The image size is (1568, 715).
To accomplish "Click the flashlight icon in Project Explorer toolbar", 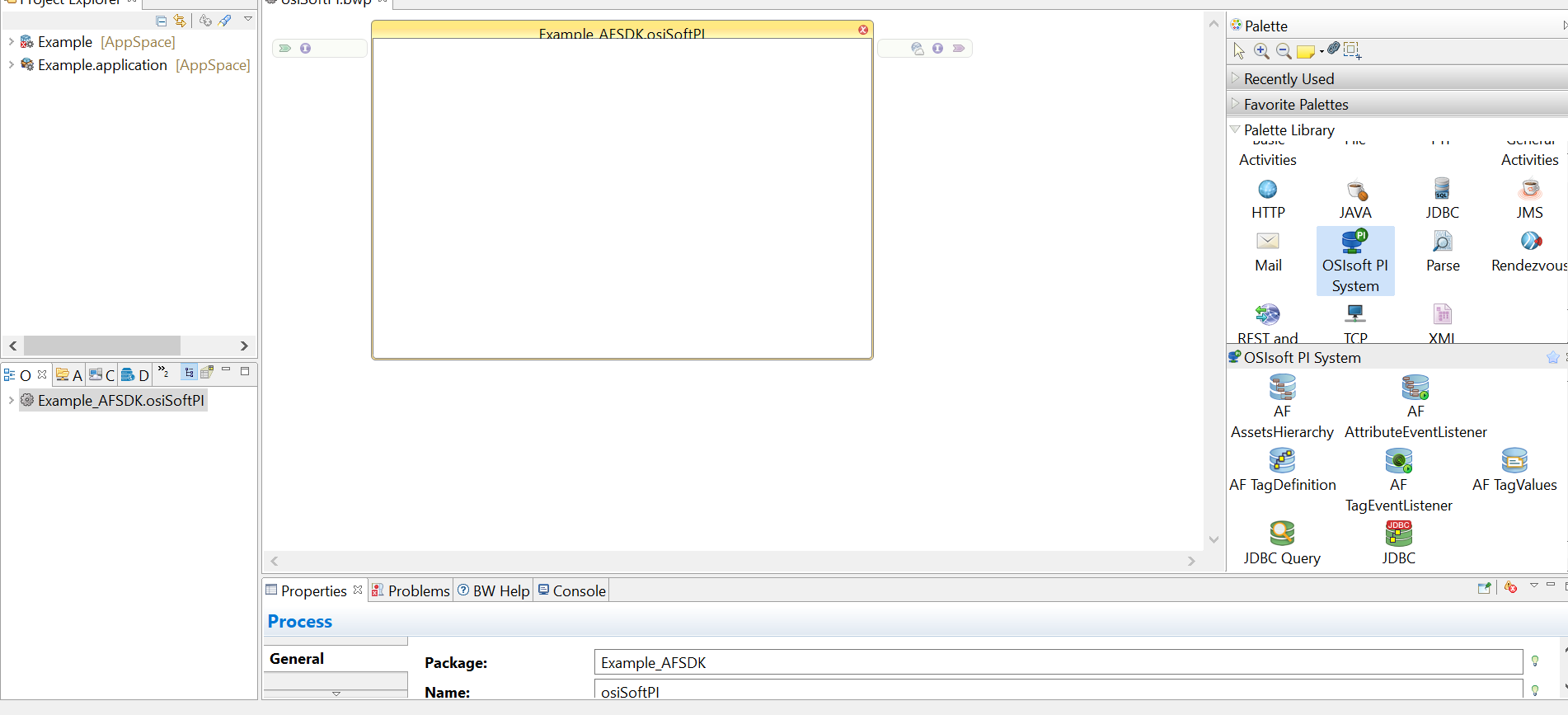I will point(225,21).
